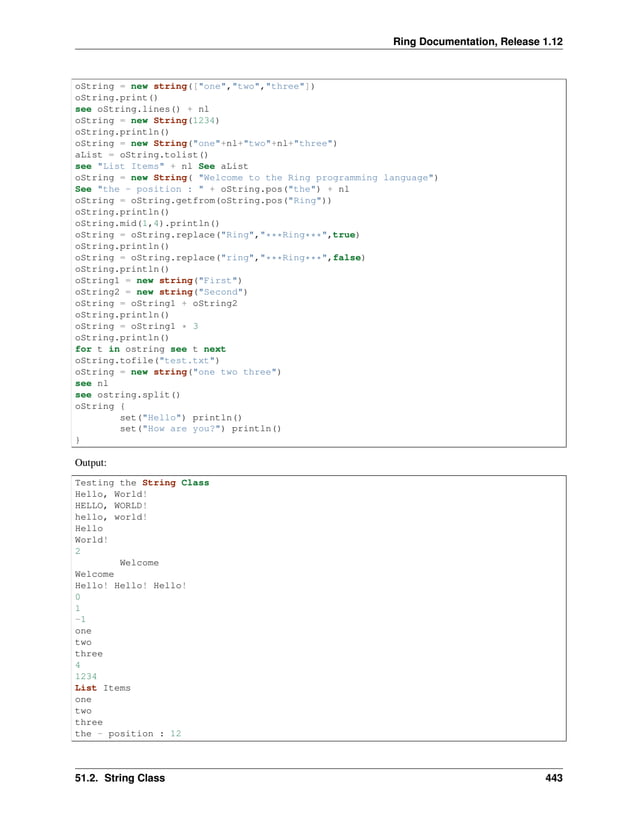
Task: Click the code line "oString.print()"
Action: tap(116, 98)
